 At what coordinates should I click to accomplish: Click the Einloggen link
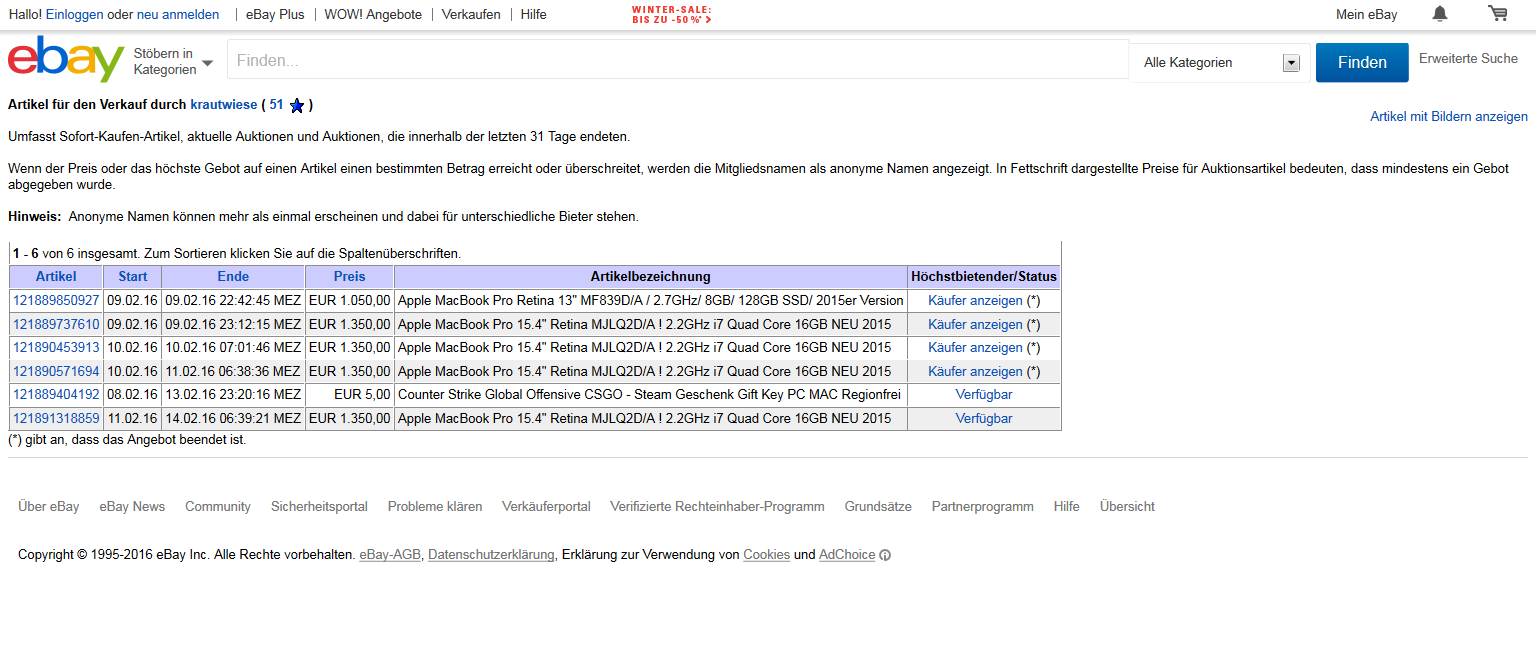coord(74,15)
